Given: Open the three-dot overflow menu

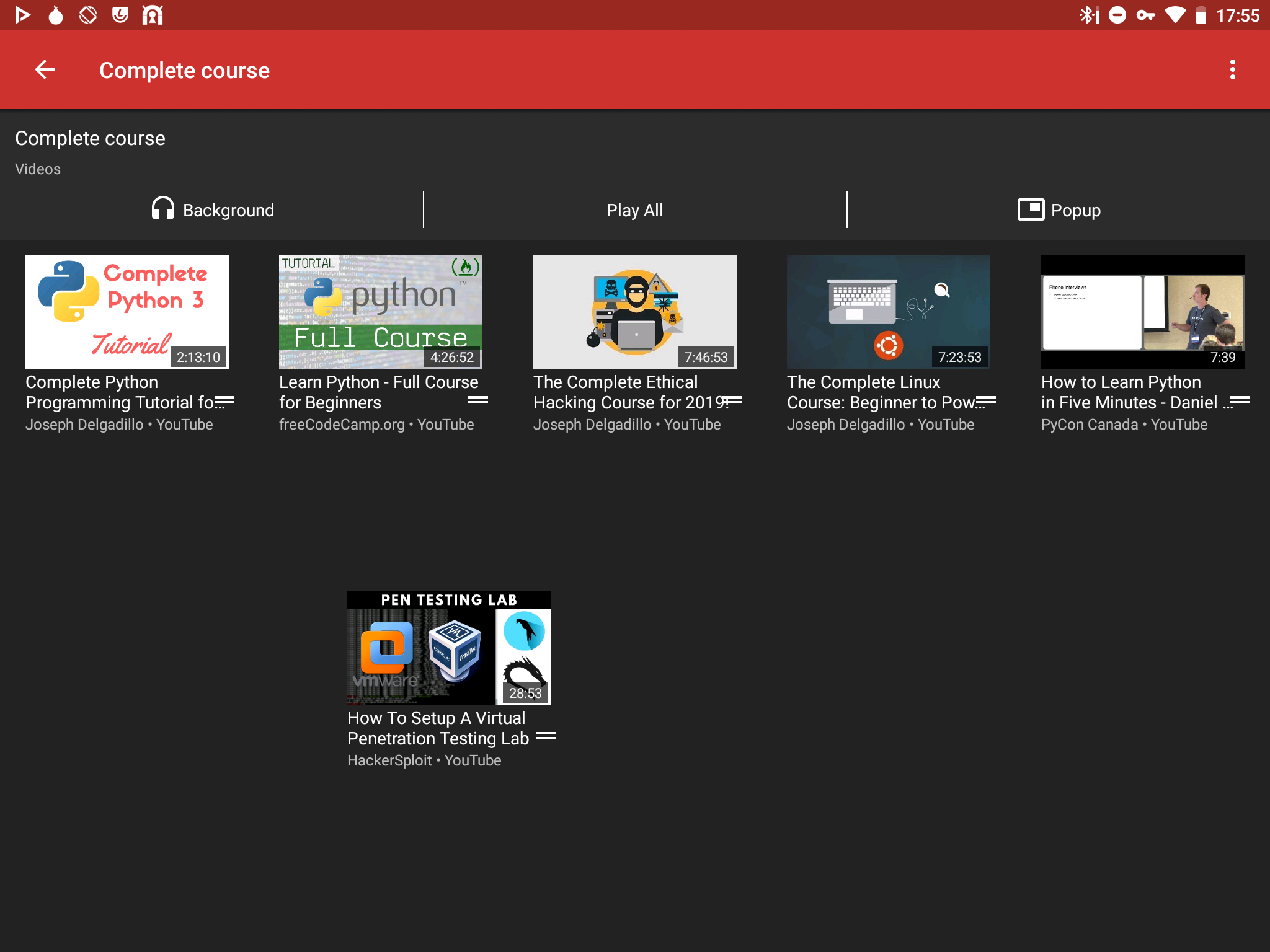Looking at the screenshot, I should coord(1232,70).
